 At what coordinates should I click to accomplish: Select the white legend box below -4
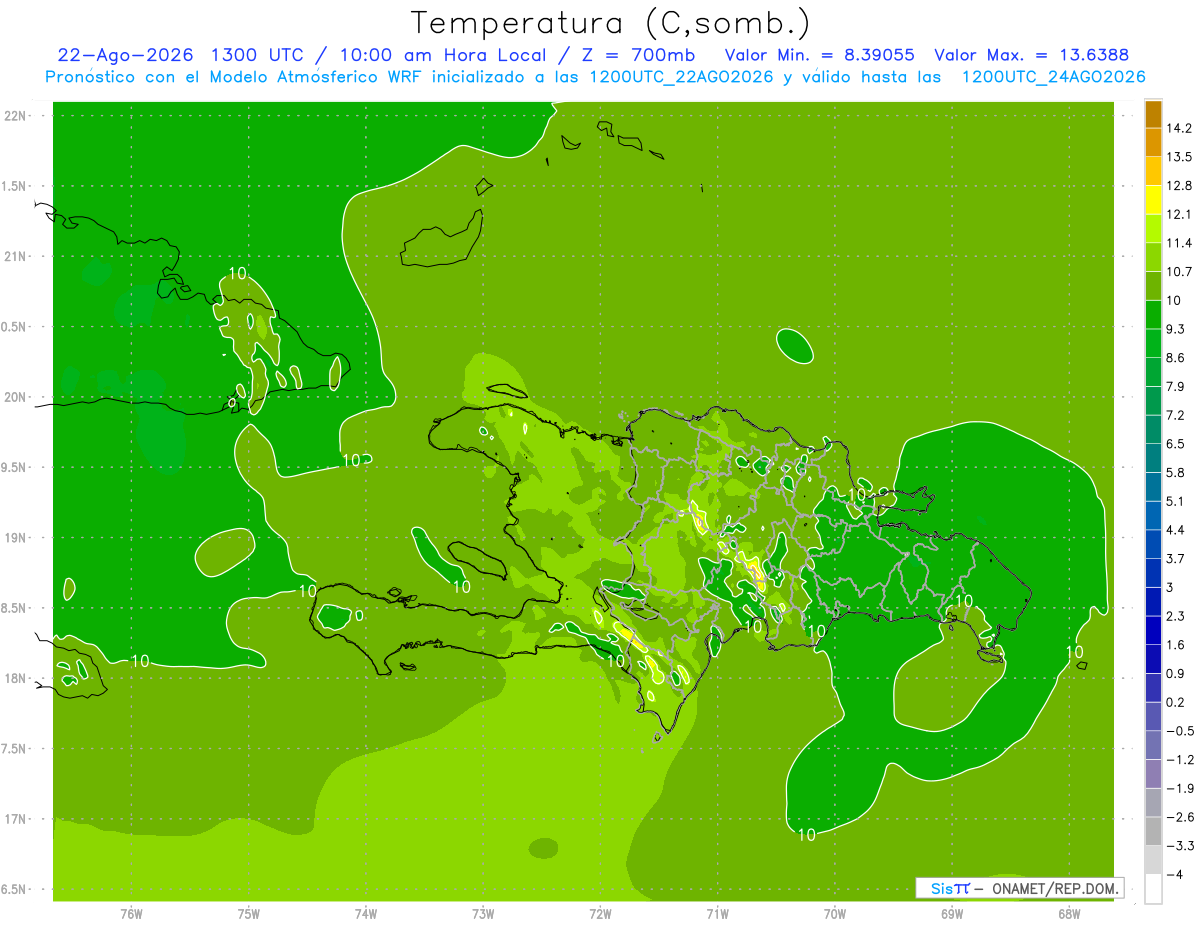pos(1153,889)
